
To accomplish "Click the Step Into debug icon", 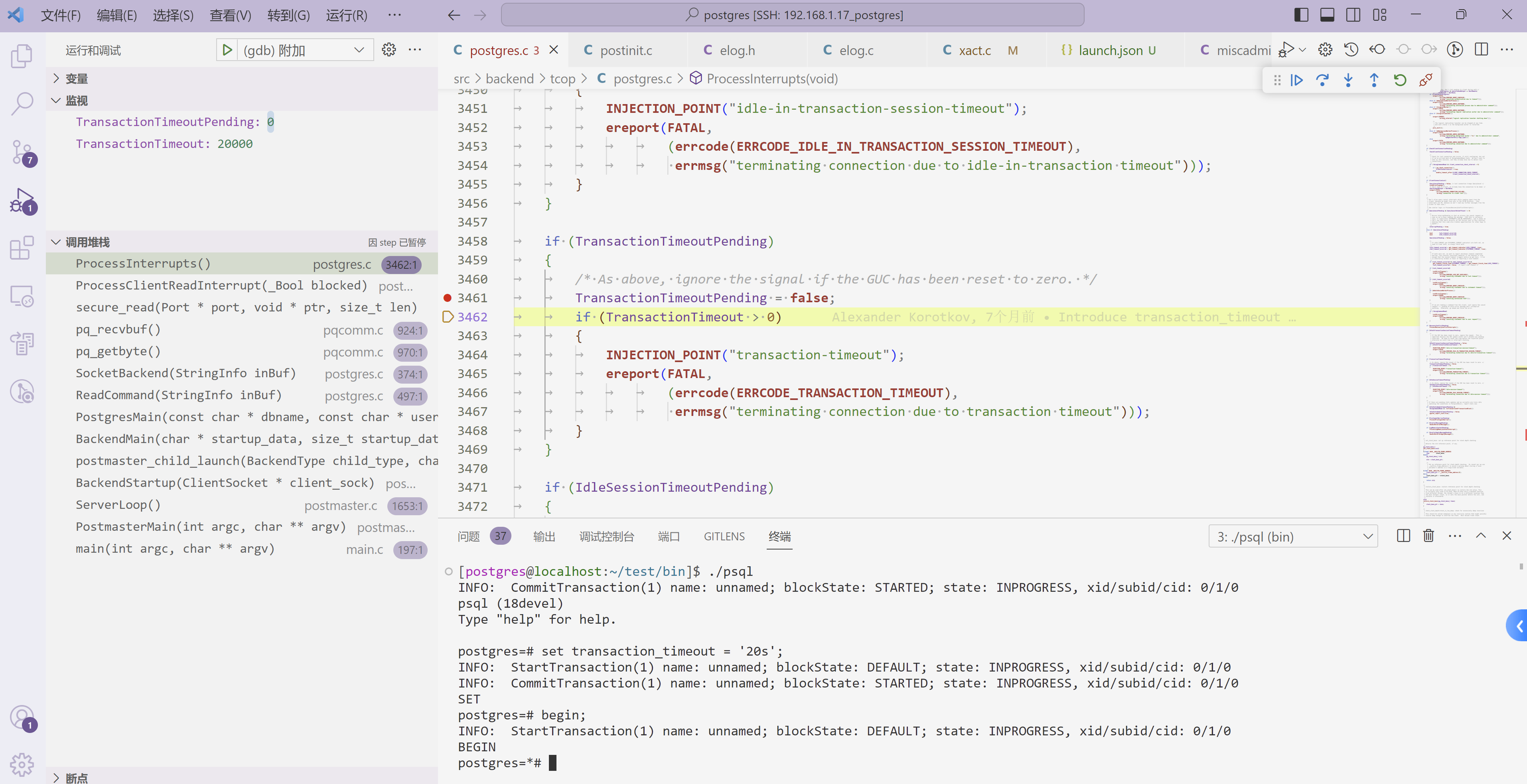I will point(1348,80).
